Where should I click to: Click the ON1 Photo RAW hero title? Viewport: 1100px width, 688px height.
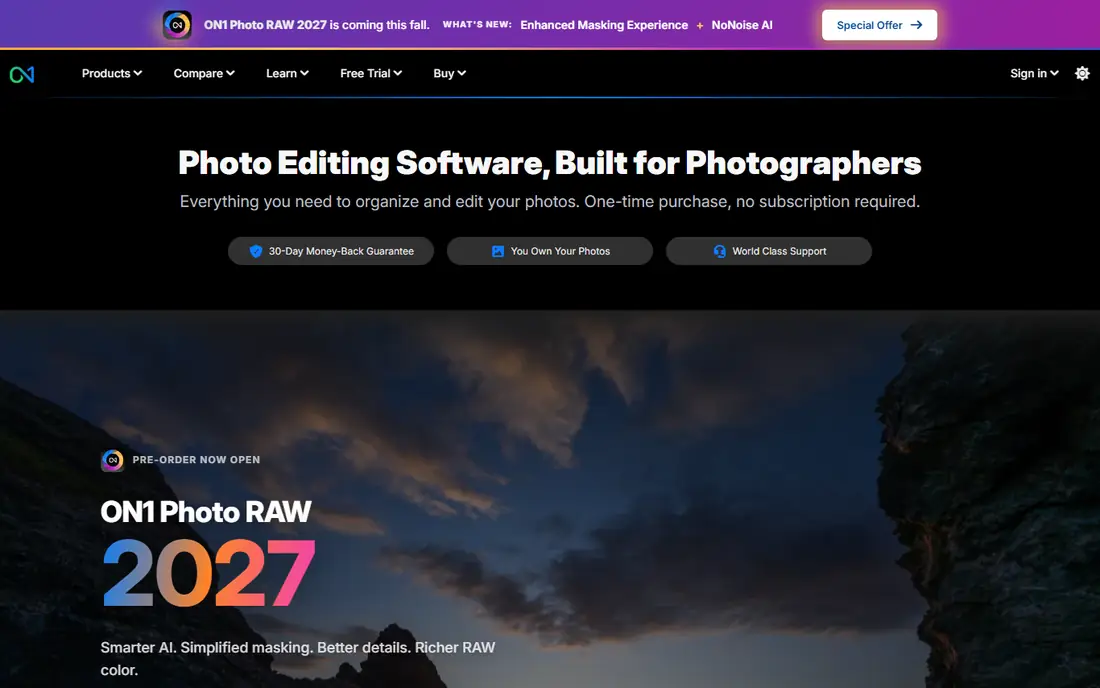tap(206, 512)
